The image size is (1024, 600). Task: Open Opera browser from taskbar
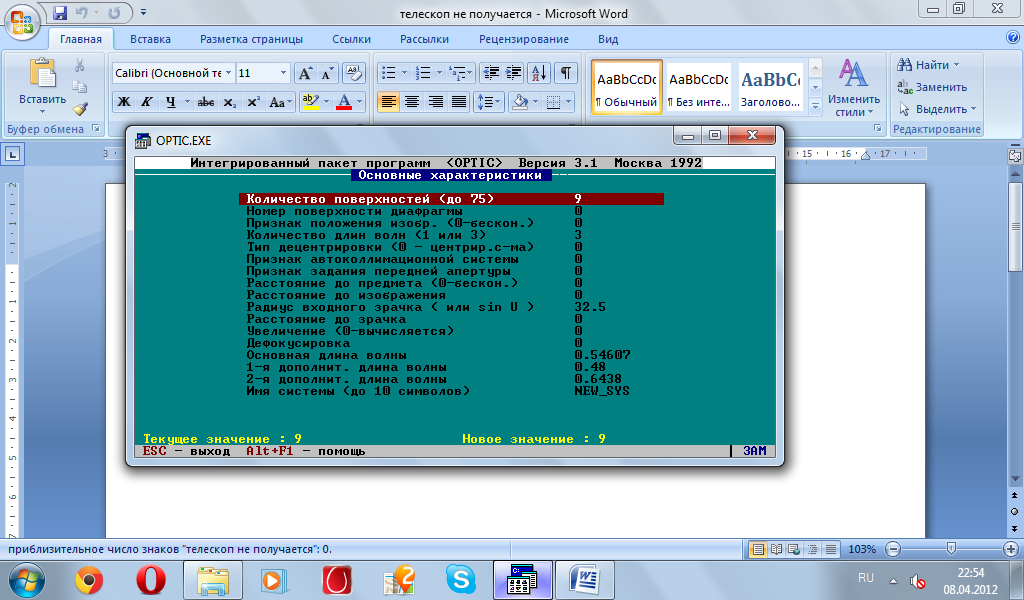[x=150, y=580]
